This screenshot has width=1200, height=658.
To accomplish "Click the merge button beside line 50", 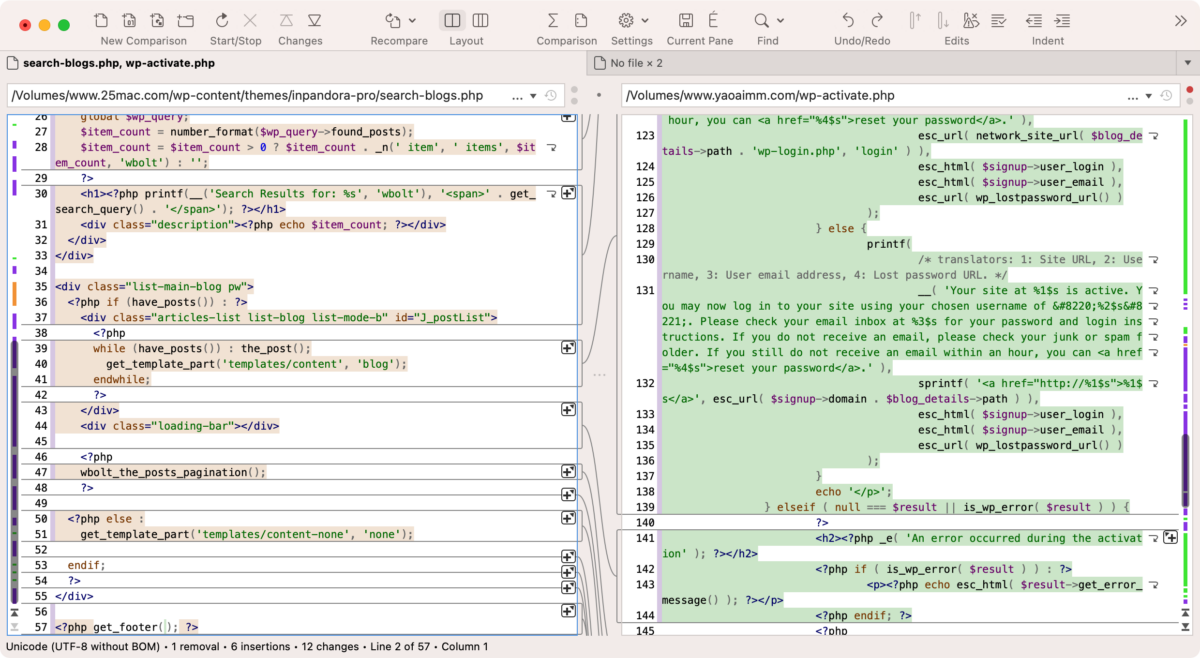I will pyautogui.click(x=567, y=518).
